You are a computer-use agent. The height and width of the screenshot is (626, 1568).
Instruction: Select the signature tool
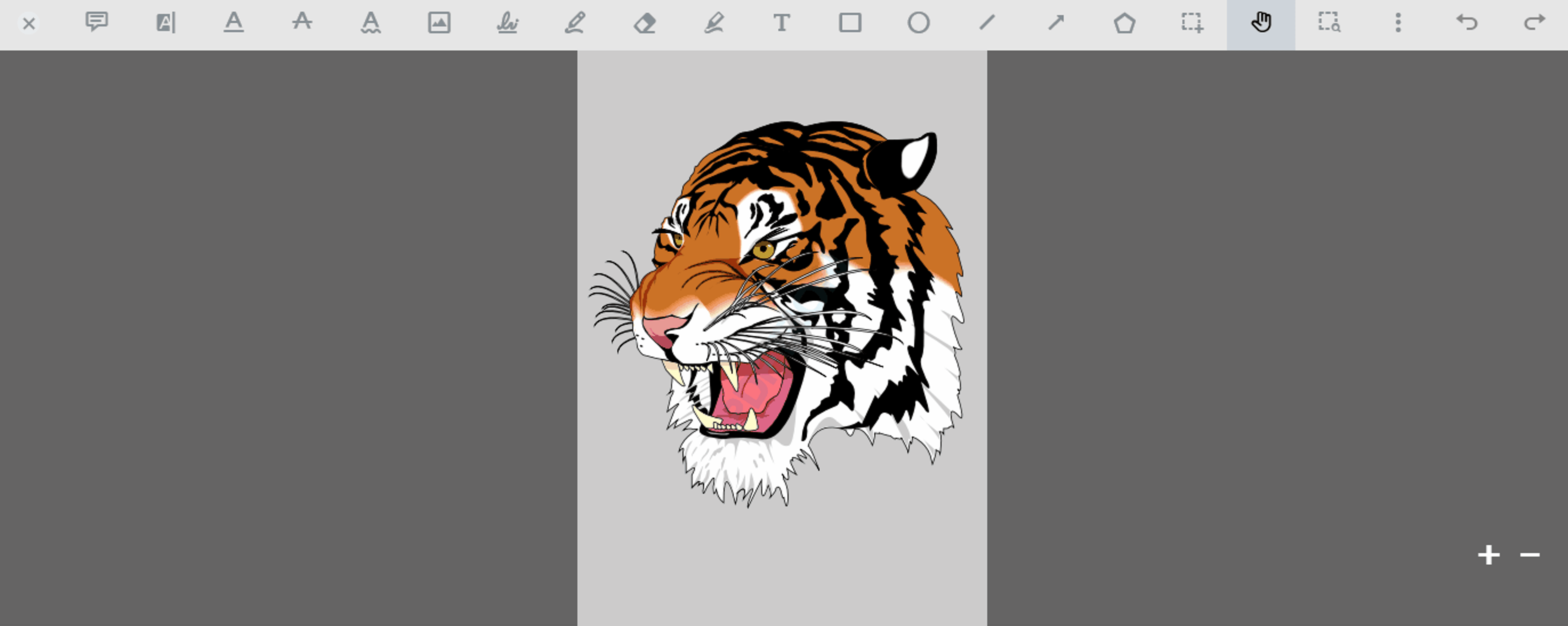coord(507,22)
